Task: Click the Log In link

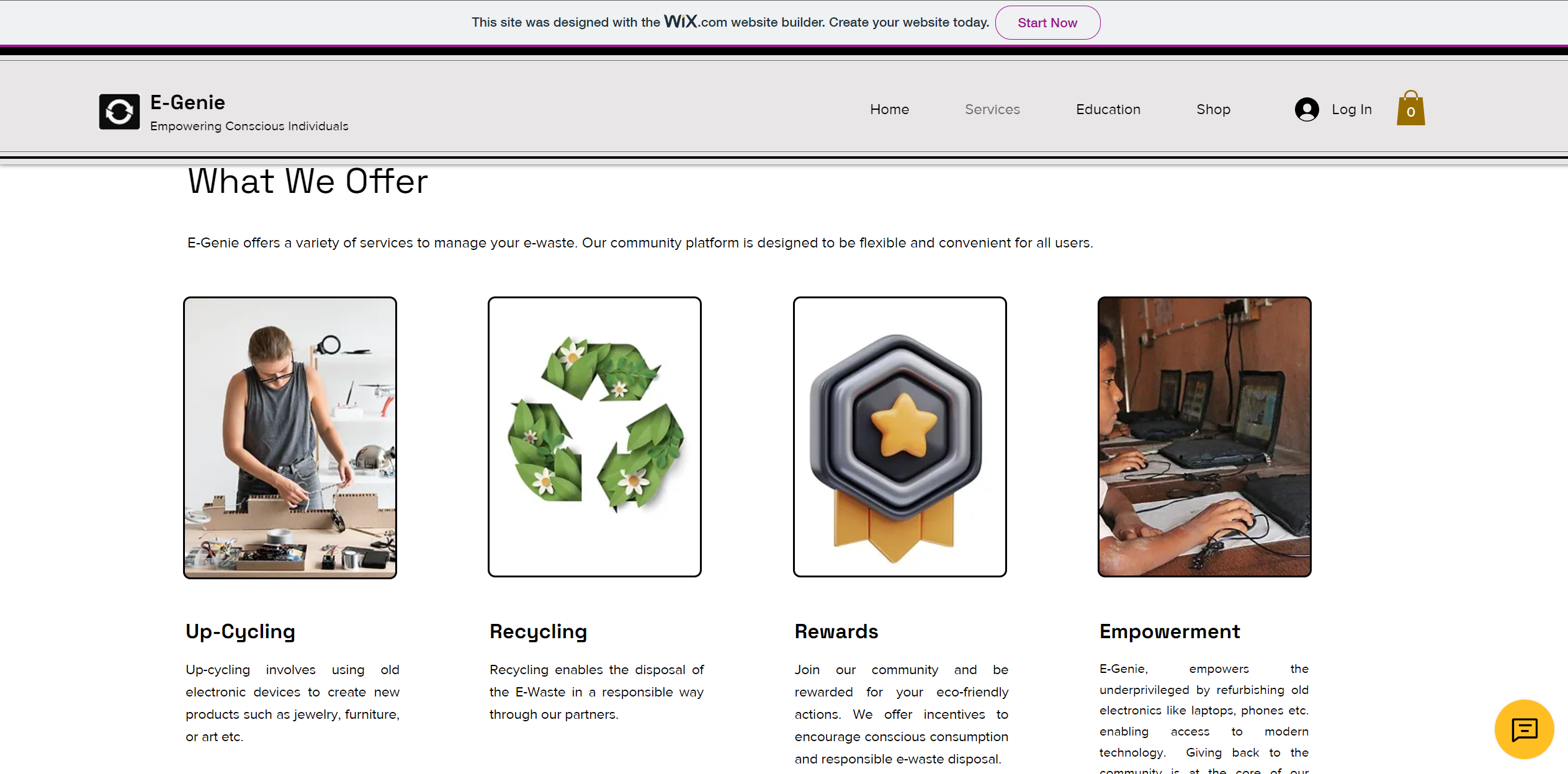Action: [1351, 110]
